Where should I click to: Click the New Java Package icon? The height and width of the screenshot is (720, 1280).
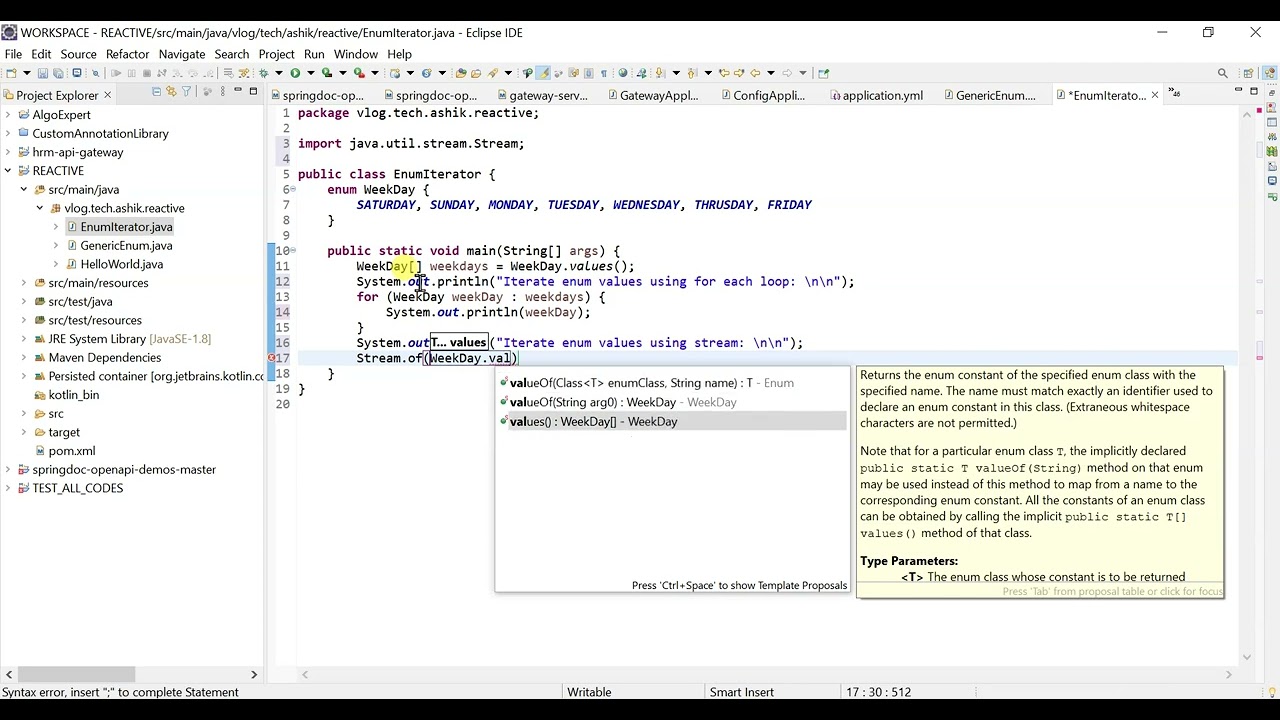point(396,73)
